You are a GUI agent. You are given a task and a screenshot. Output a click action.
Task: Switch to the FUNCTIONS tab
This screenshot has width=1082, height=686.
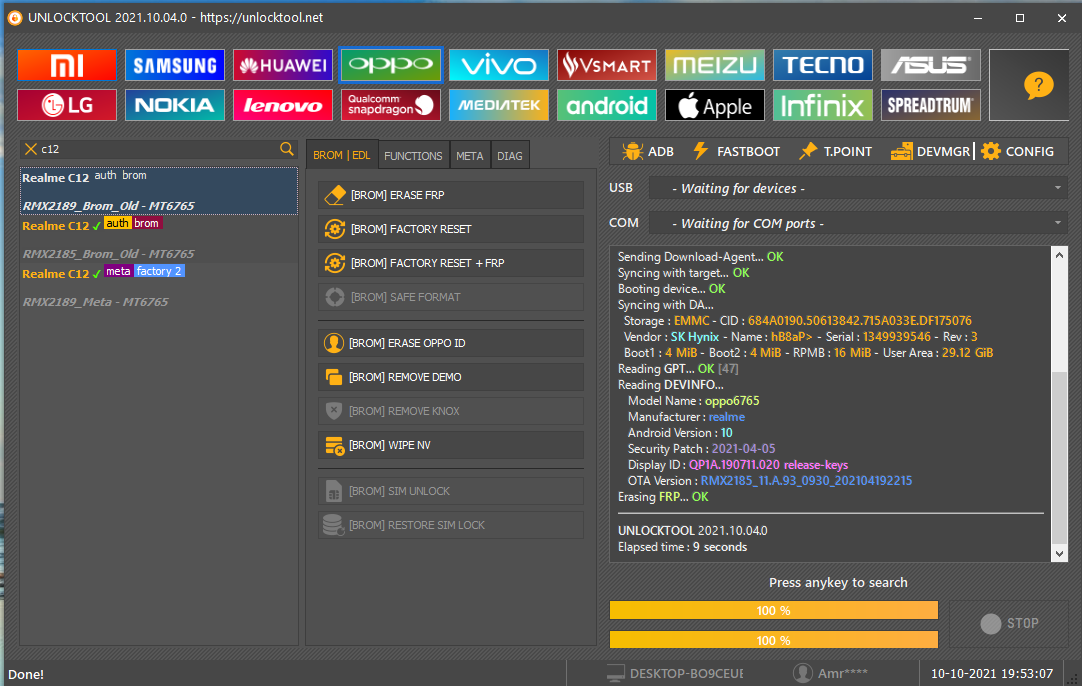coord(413,156)
